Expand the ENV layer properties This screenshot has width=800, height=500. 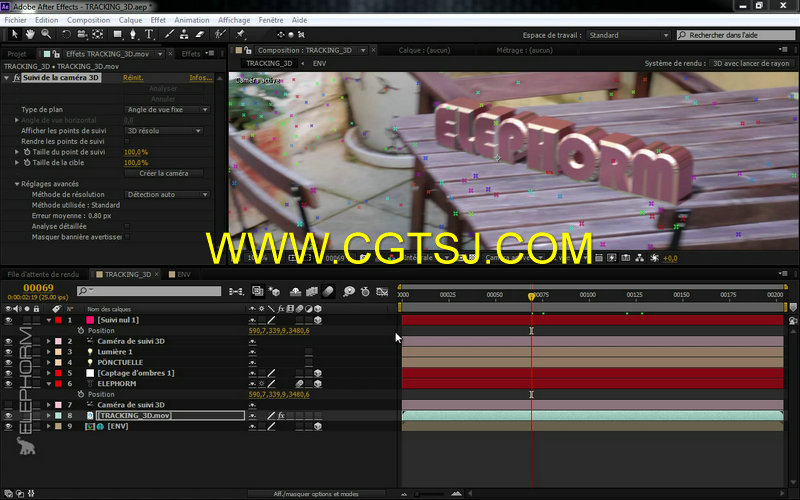pos(49,427)
